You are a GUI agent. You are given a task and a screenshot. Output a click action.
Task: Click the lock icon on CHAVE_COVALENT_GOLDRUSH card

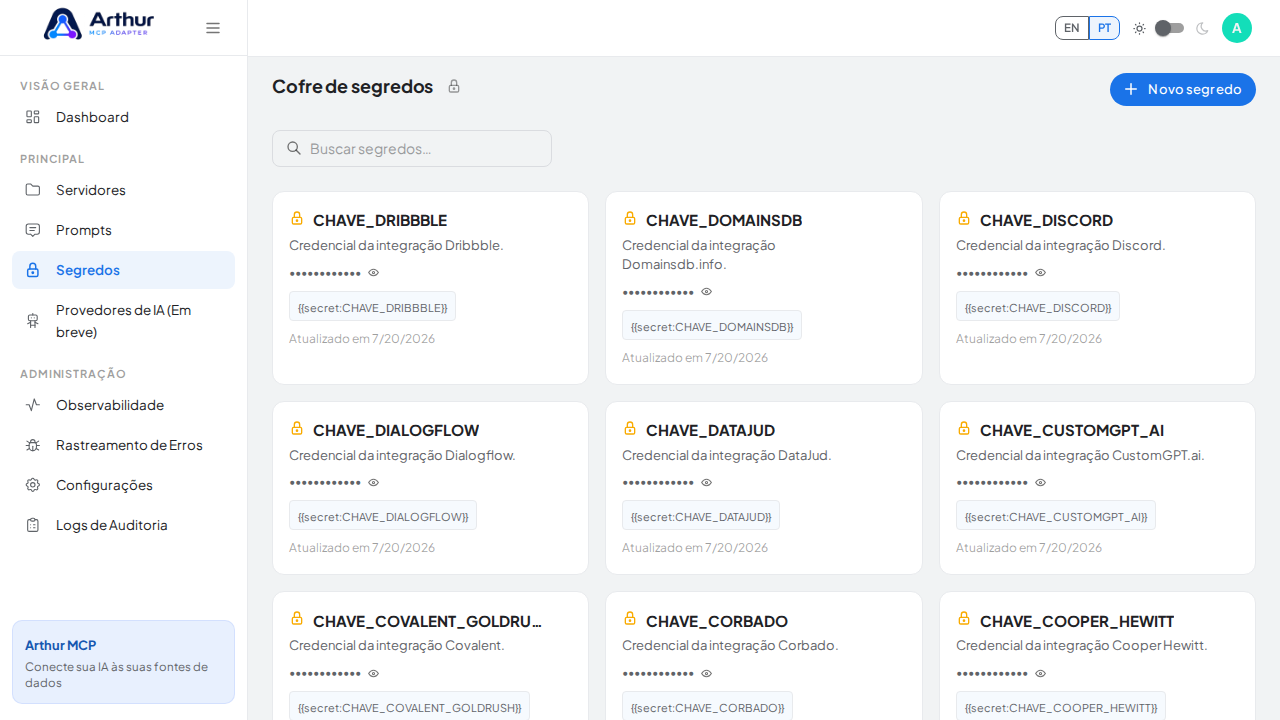297,619
